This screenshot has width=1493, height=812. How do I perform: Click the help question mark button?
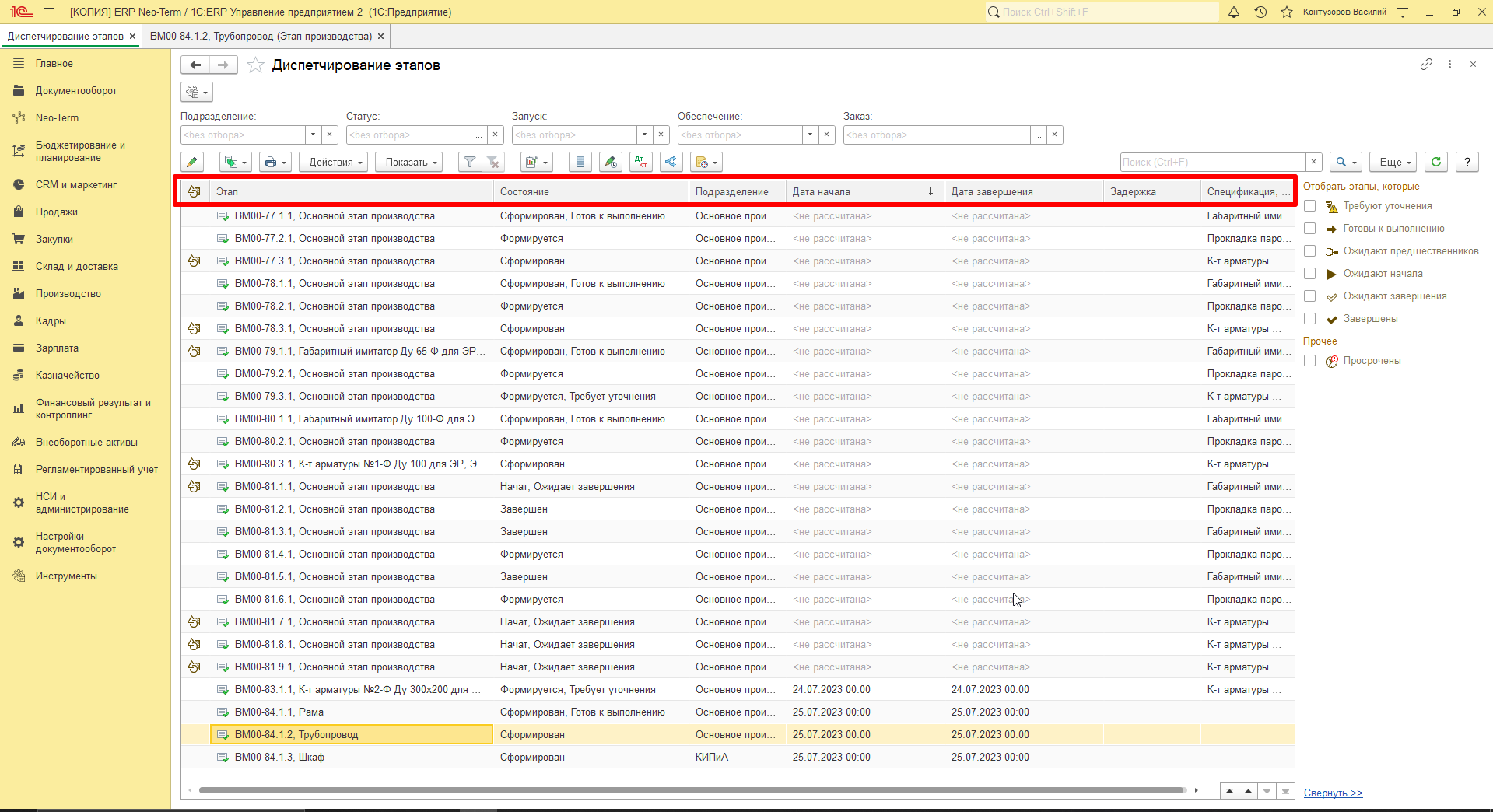pyautogui.click(x=1467, y=162)
